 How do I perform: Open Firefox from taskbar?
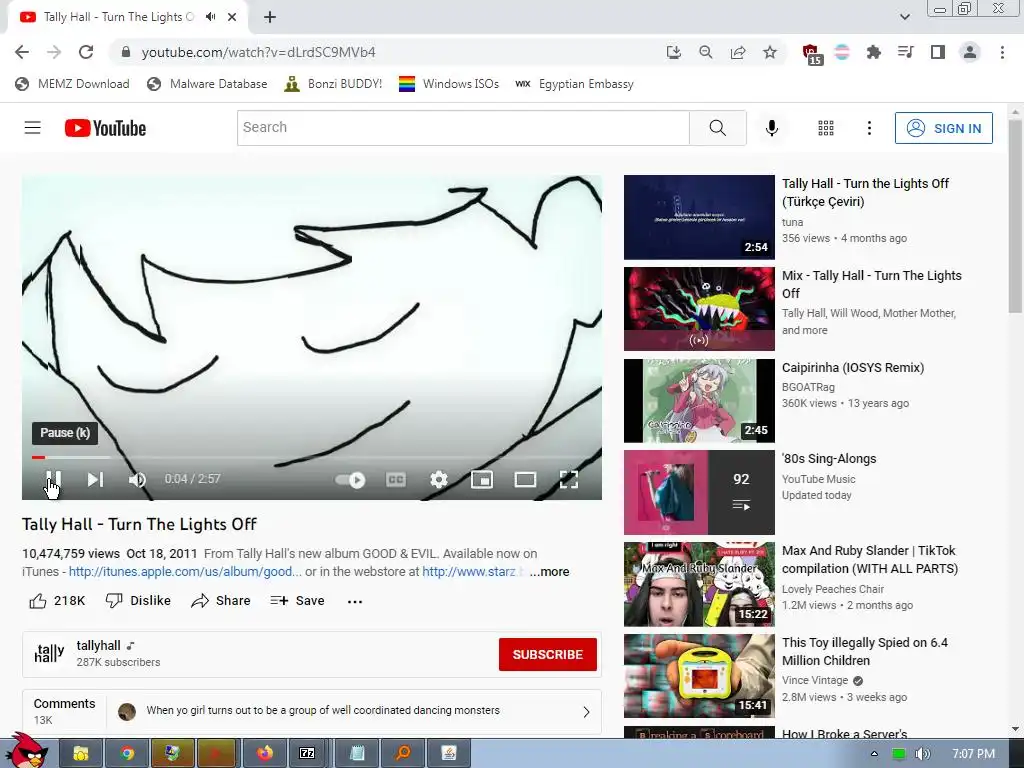pos(265,753)
